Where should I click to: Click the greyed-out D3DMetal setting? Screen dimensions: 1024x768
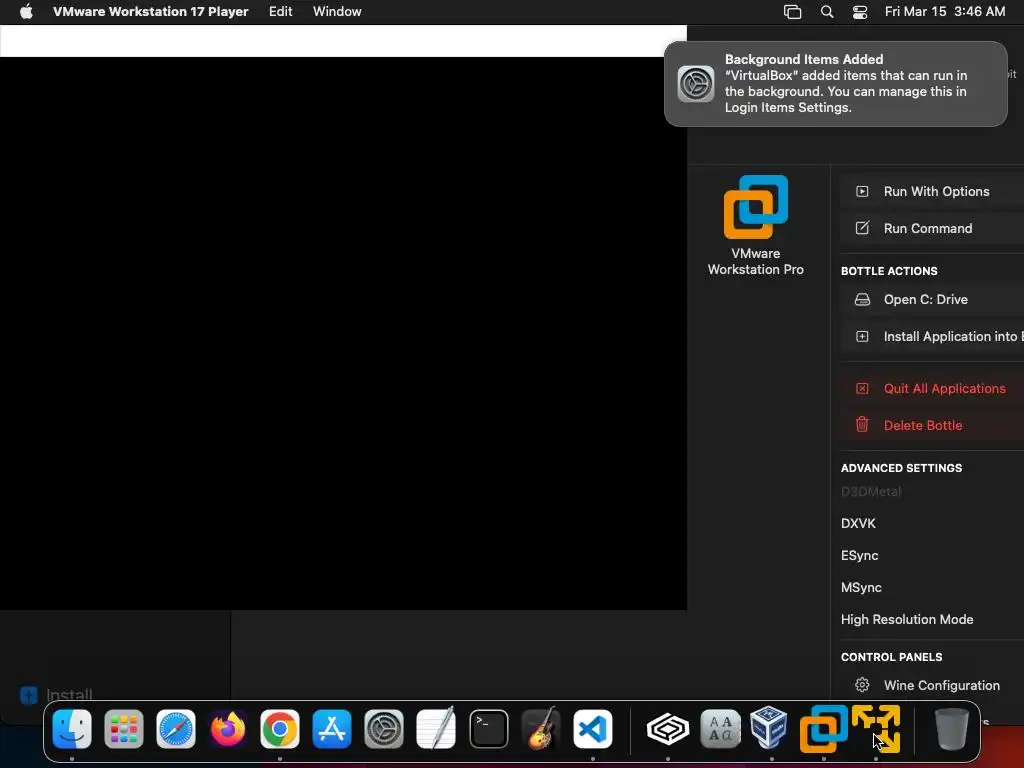871,492
